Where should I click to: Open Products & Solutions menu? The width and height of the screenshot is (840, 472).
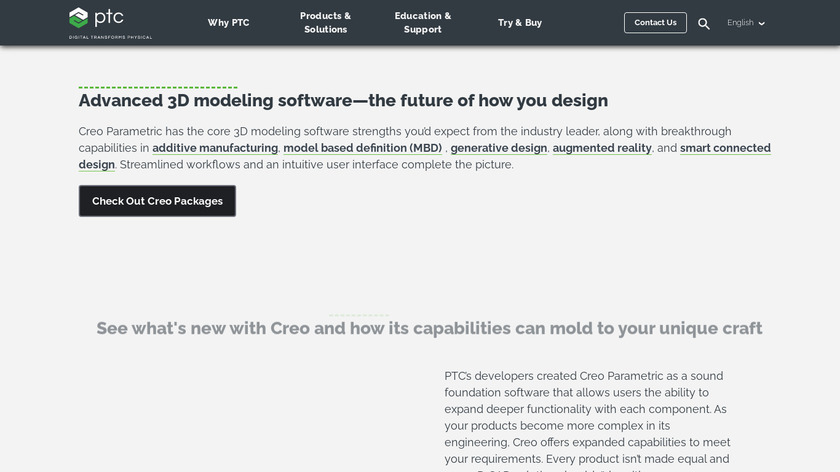pyautogui.click(x=325, y=23)
